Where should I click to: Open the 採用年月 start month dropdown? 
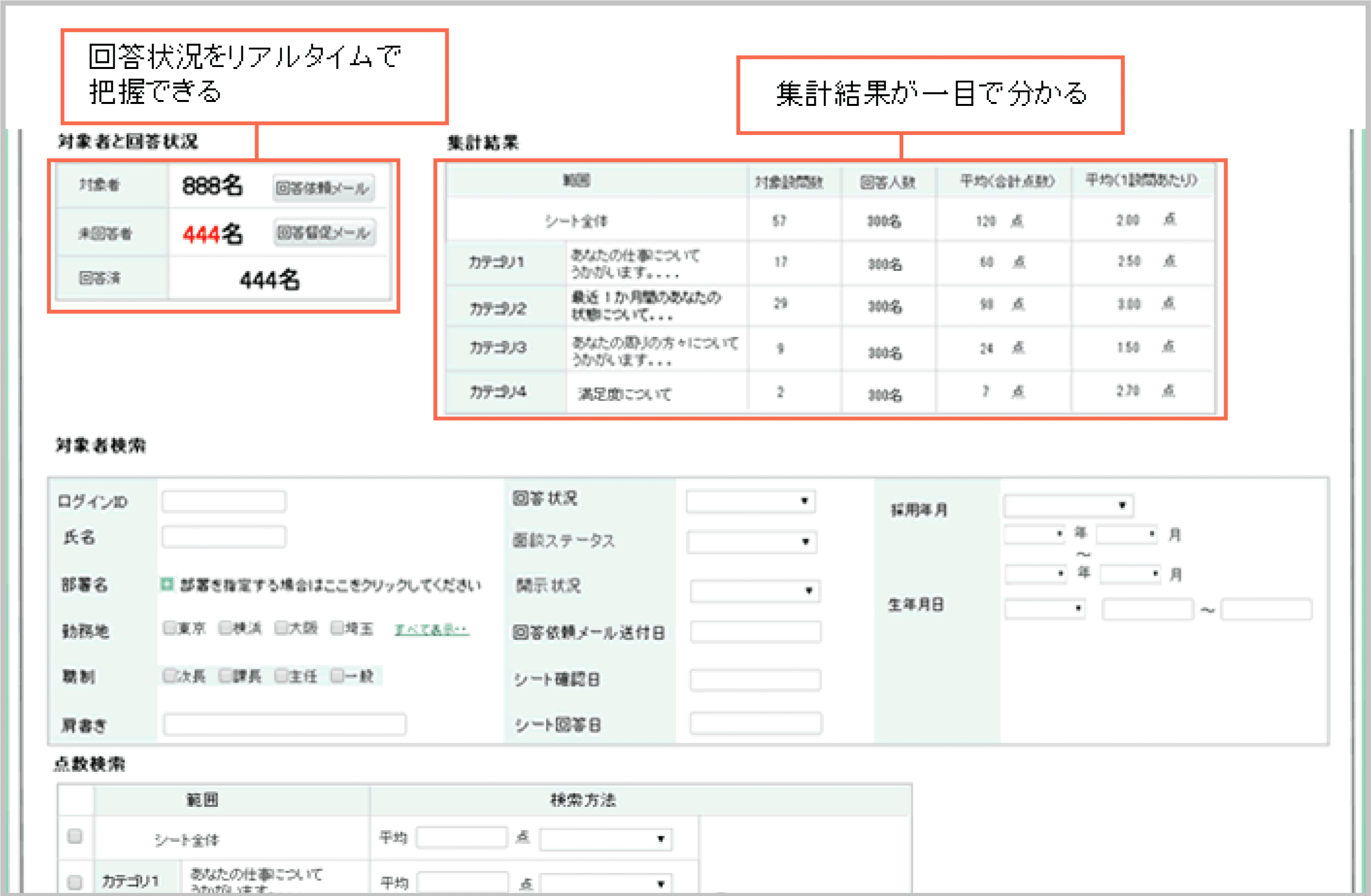click(x=1127, y=534)
